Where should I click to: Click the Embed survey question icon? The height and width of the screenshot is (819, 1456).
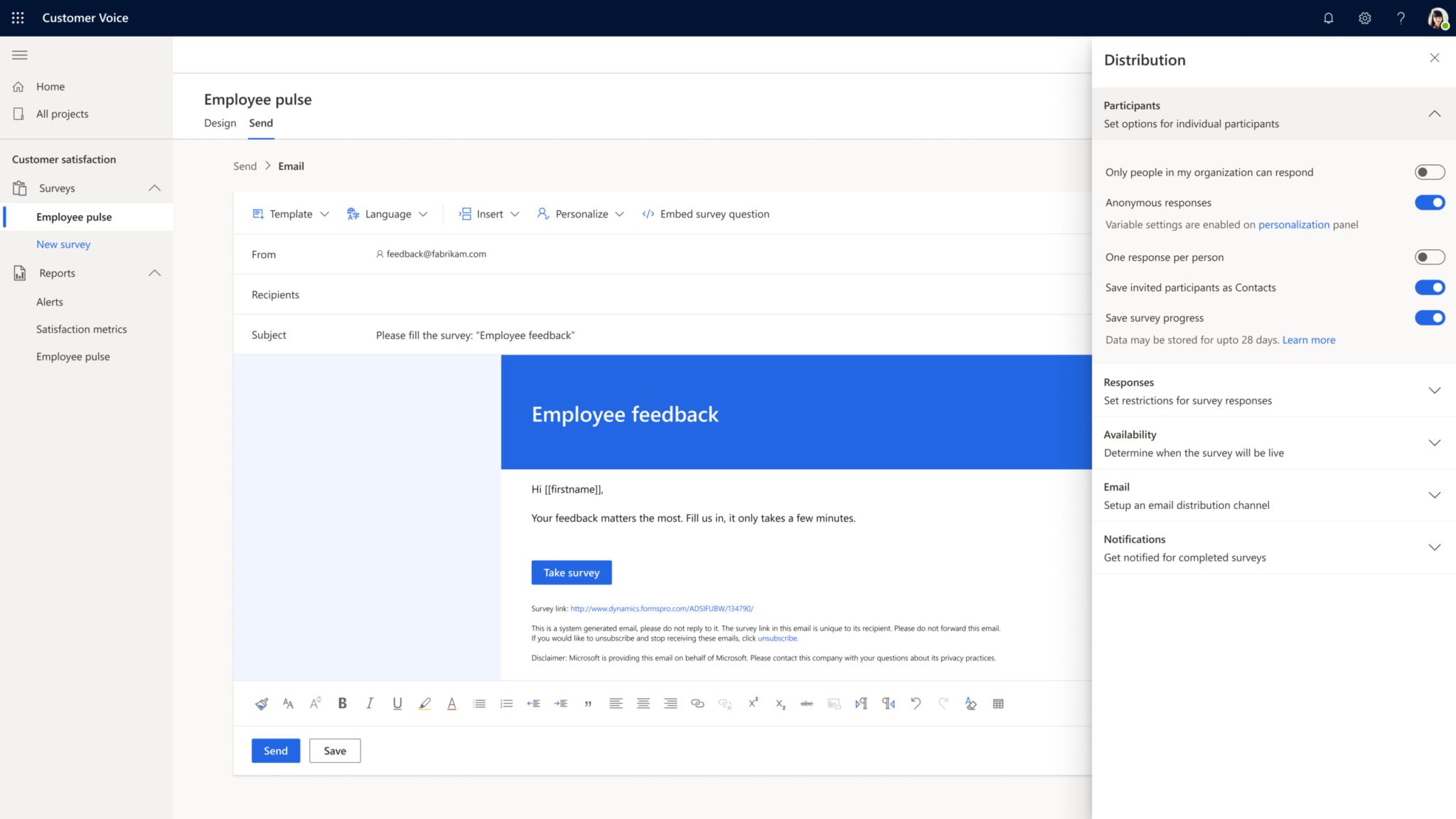pos(648,213)
